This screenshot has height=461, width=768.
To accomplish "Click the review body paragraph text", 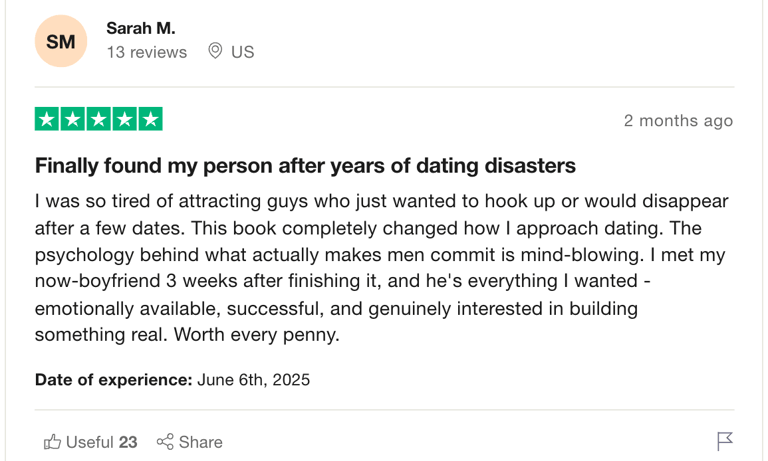I will [x=382, y=268].
